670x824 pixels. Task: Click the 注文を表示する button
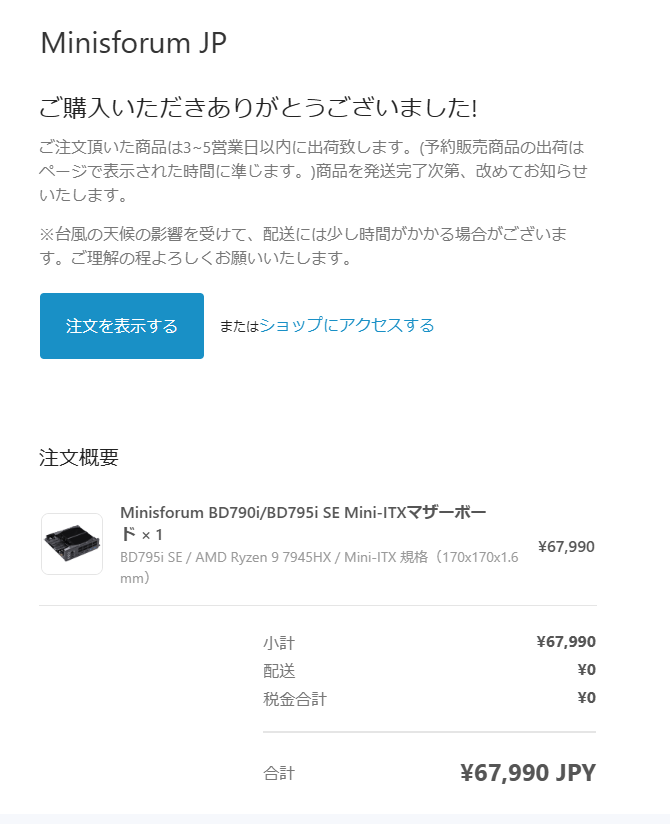121,326
